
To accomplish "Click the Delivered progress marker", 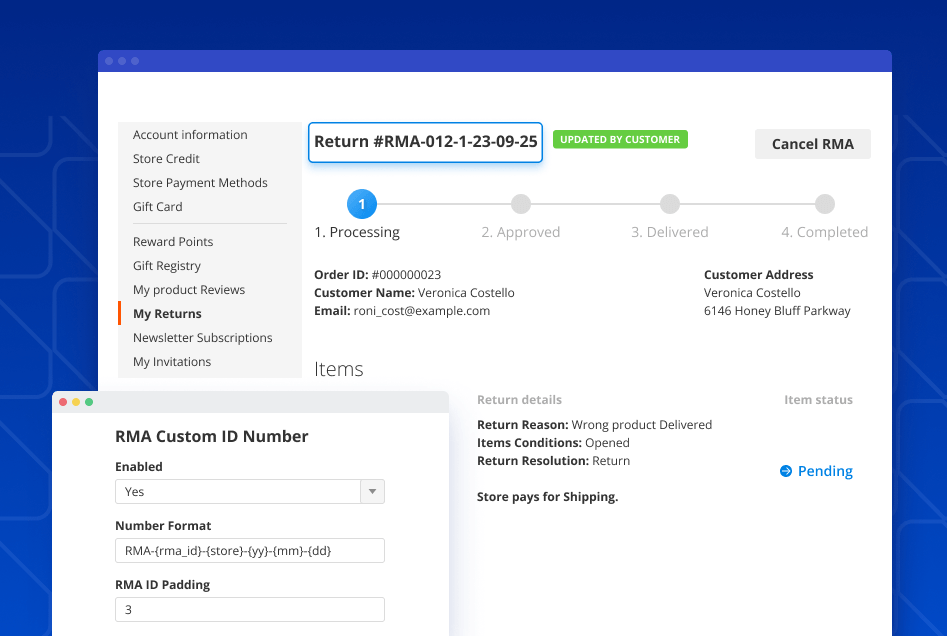I will click(x=670, y=204).
